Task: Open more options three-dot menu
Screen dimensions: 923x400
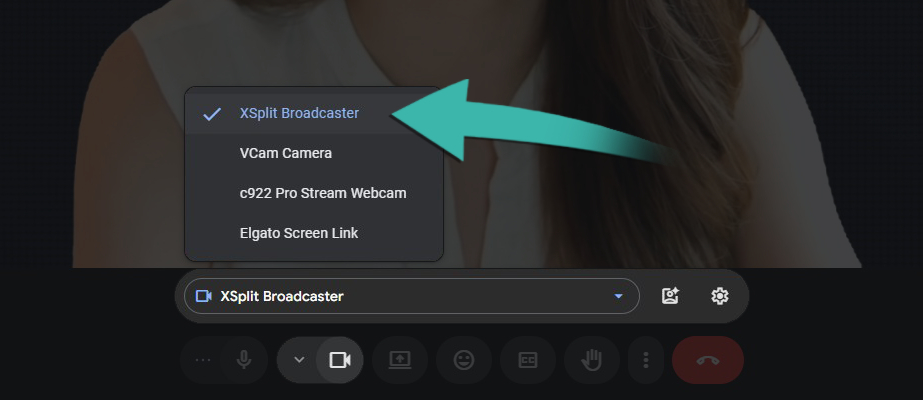Action: pos(646,360)
